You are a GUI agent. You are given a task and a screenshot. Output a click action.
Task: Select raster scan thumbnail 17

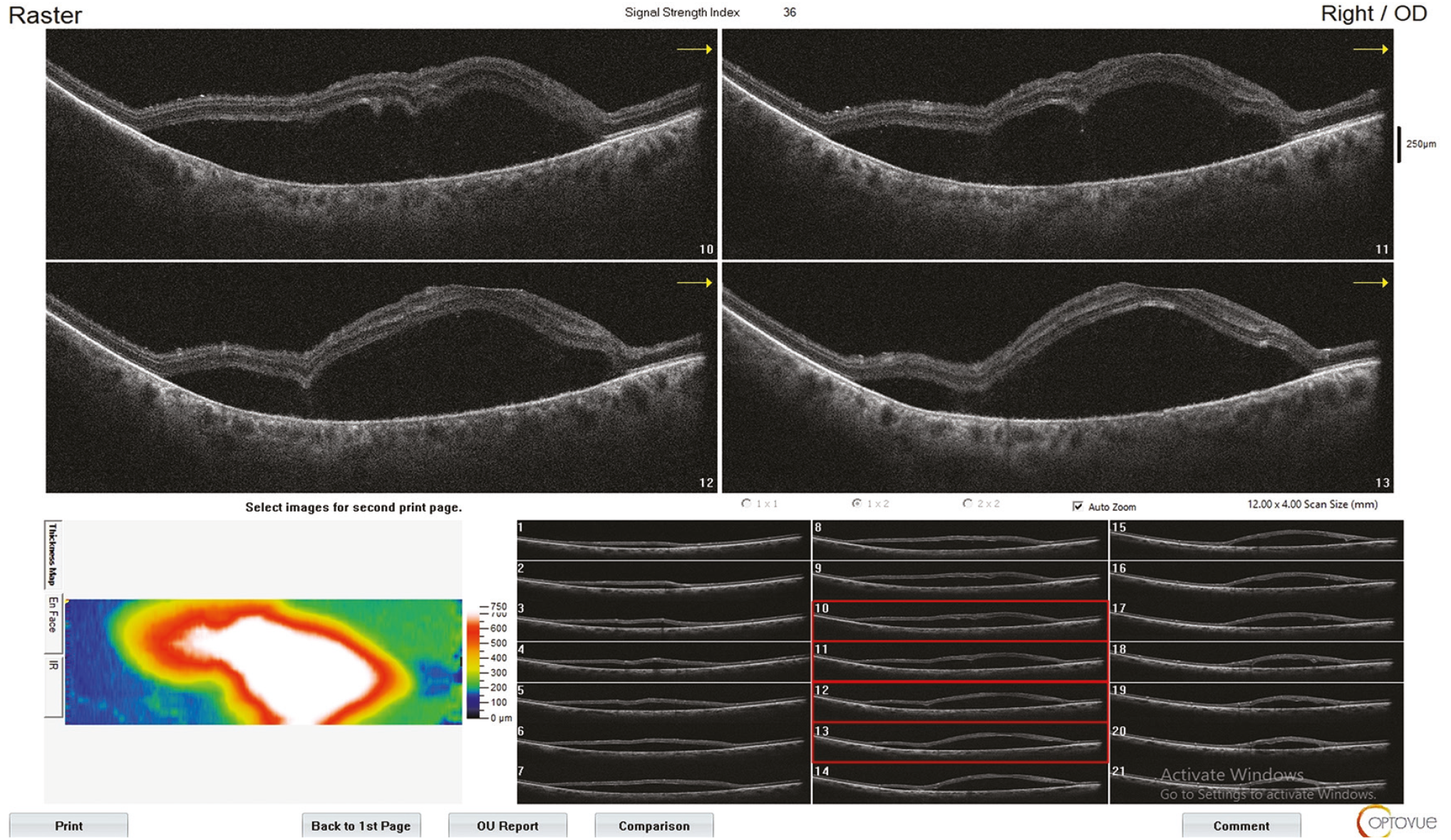[x=1256, y=621]
